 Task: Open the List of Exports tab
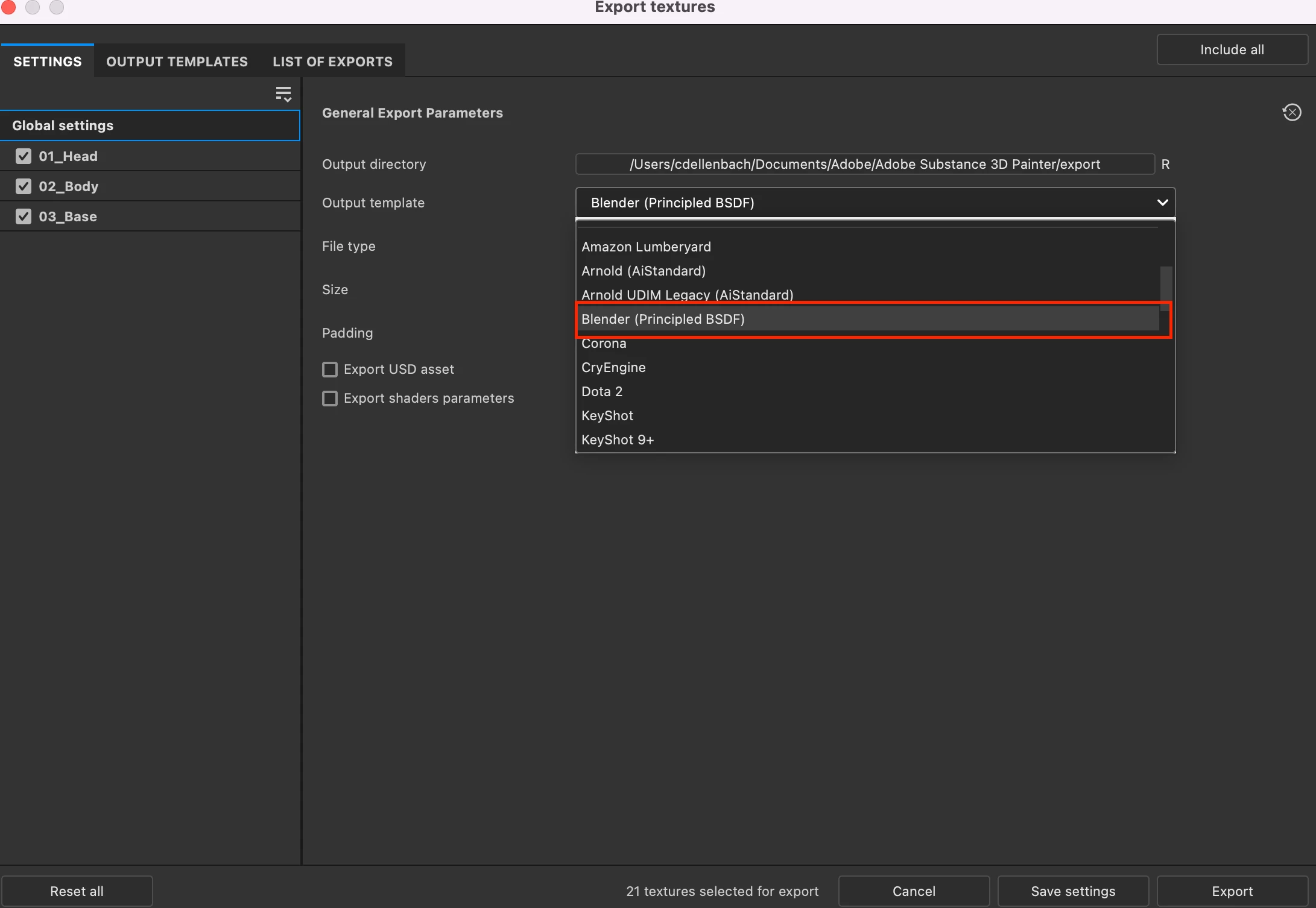coord(332,61)
